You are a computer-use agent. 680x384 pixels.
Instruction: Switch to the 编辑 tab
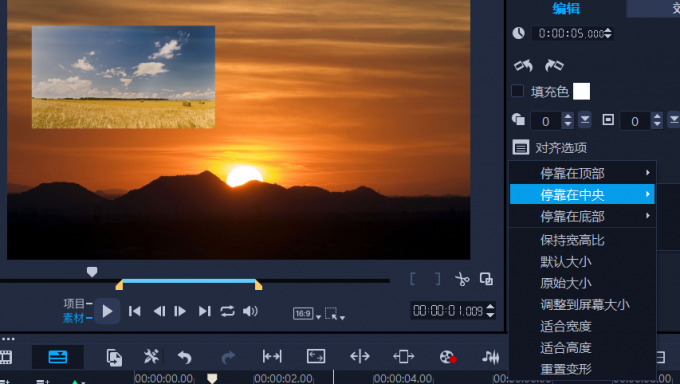click(x=566, y=8)
